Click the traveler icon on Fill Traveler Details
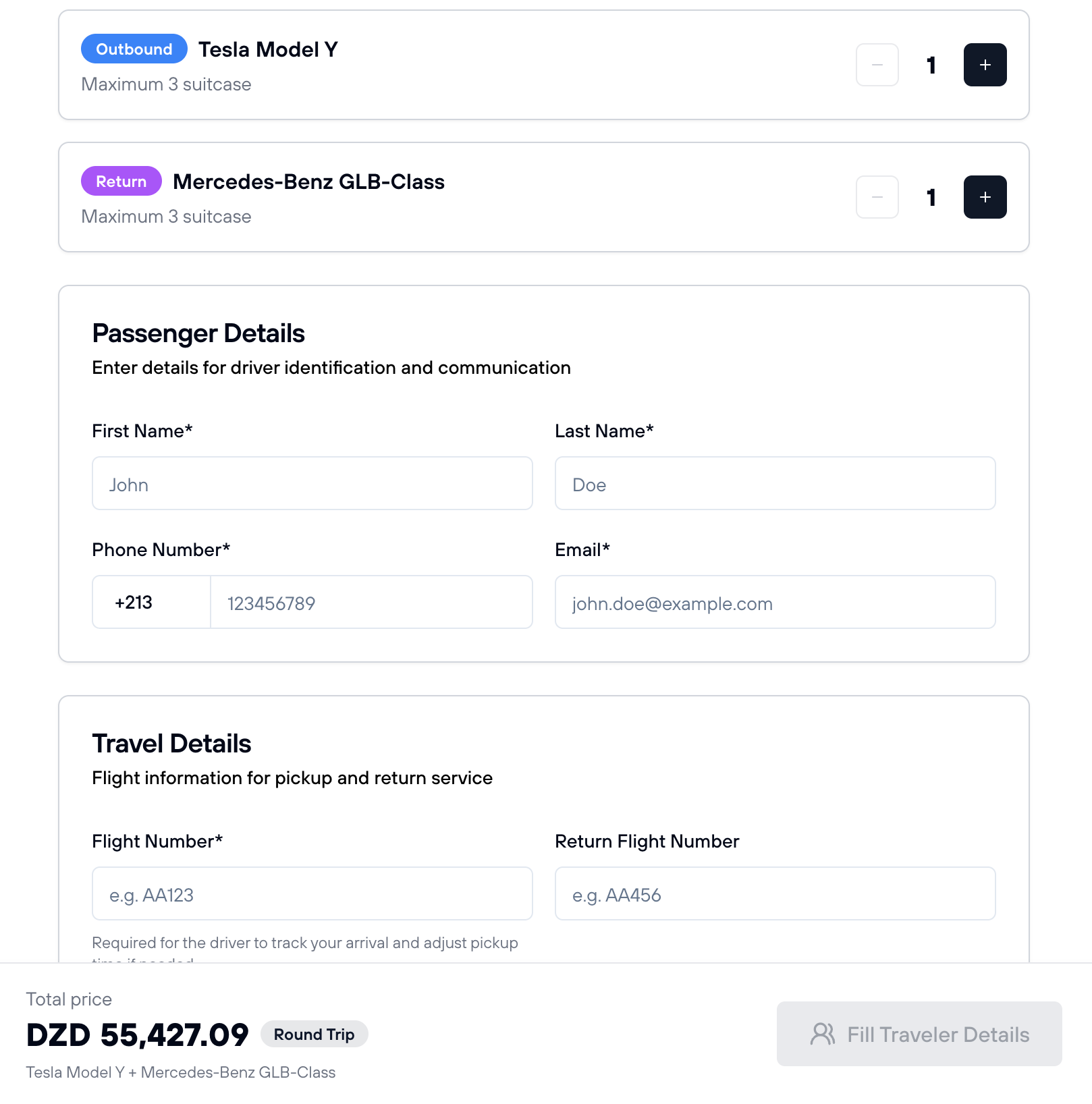The height and width of the screenshot is (1104, 1092). point(822,1034)
